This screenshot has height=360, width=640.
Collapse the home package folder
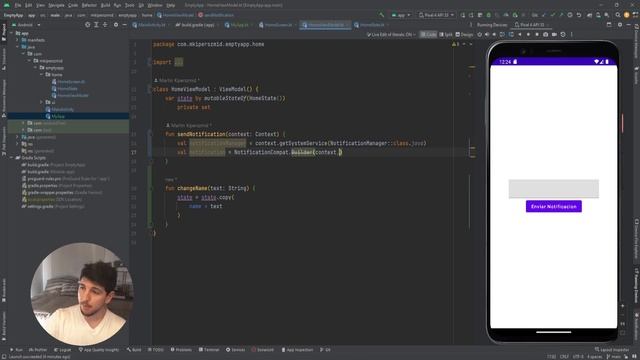tap(42, 75)
